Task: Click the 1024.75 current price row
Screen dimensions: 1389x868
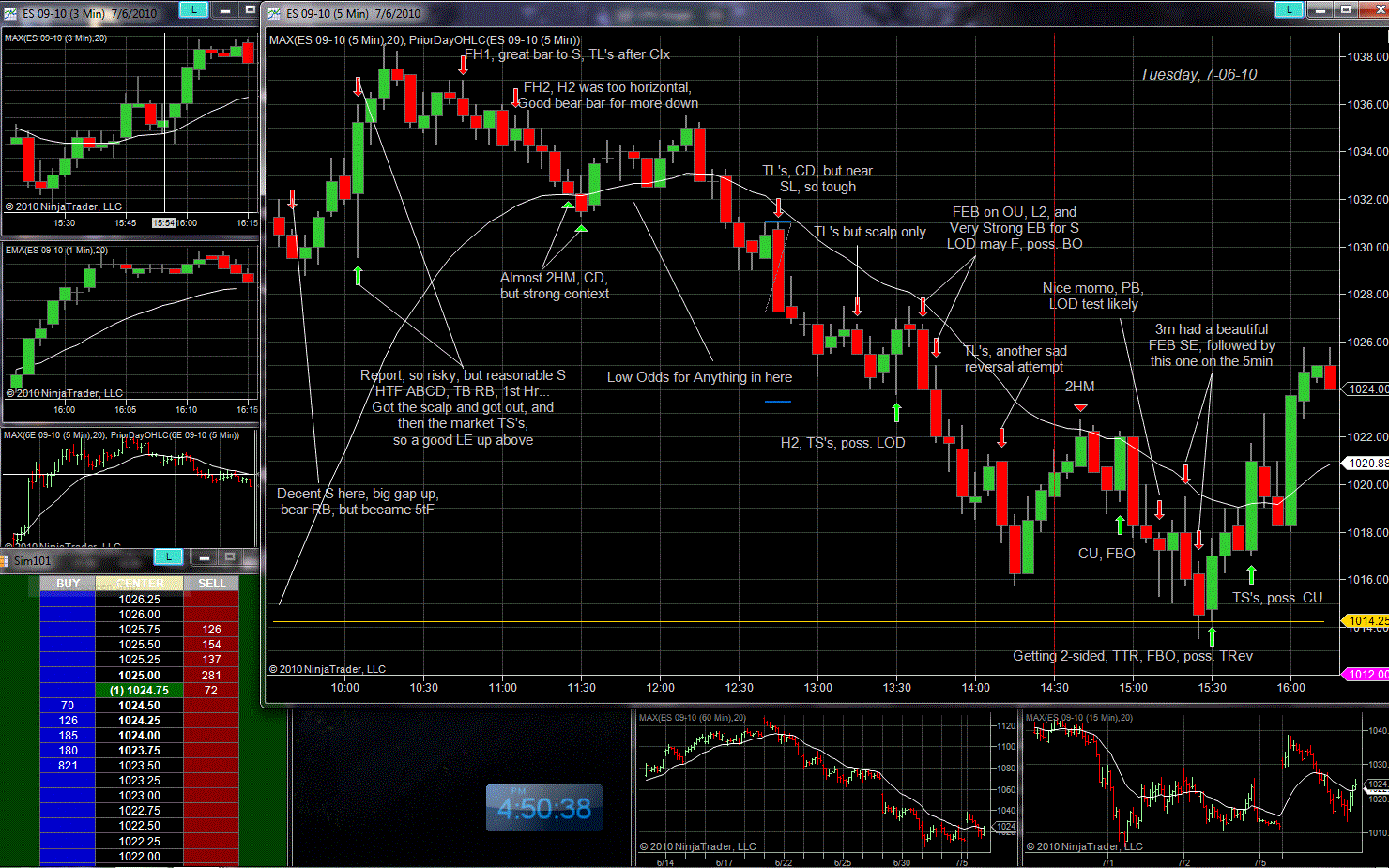Action: click(x=139, y=691)
